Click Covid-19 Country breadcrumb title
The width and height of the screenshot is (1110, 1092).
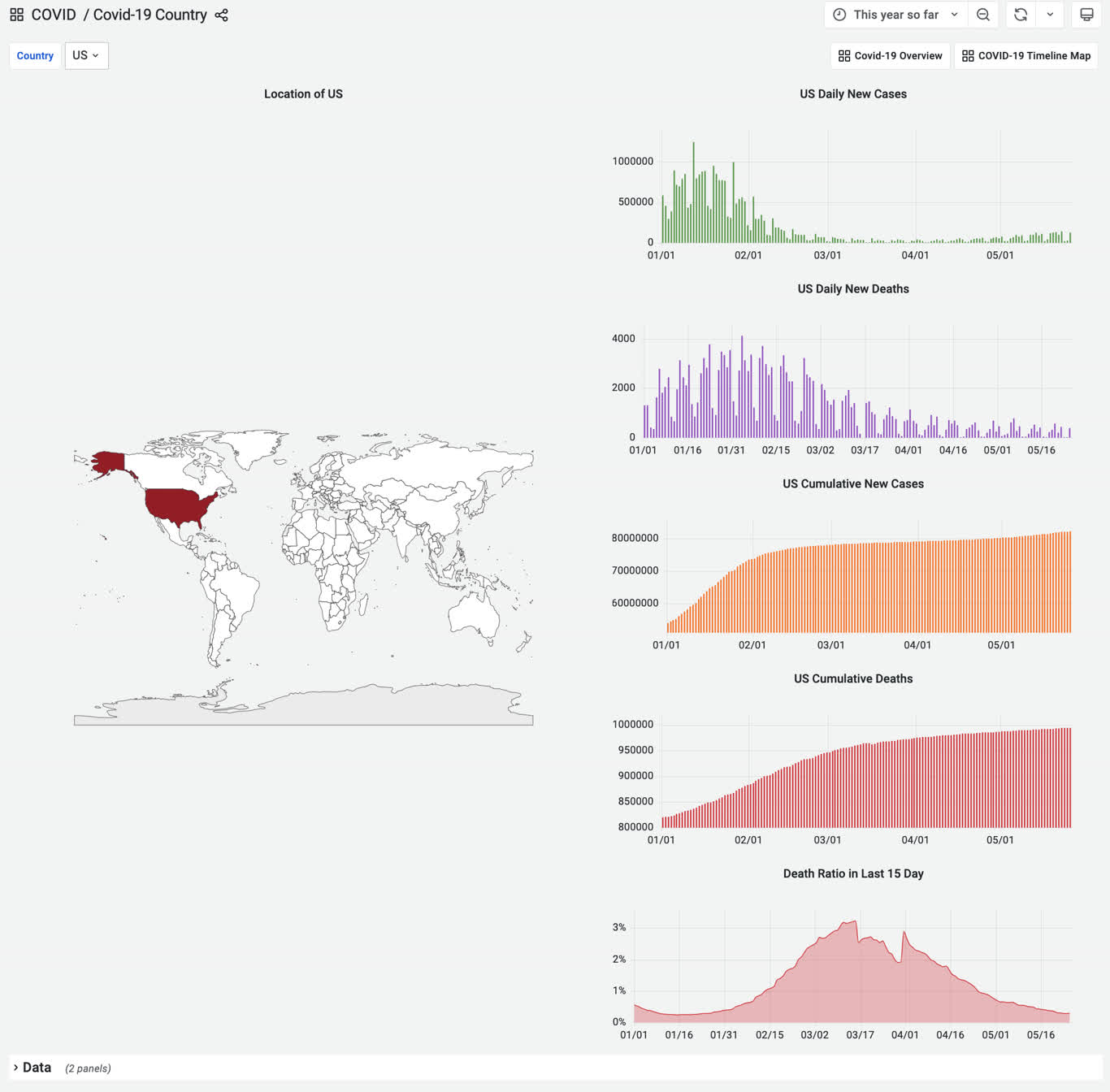(150, 15)
